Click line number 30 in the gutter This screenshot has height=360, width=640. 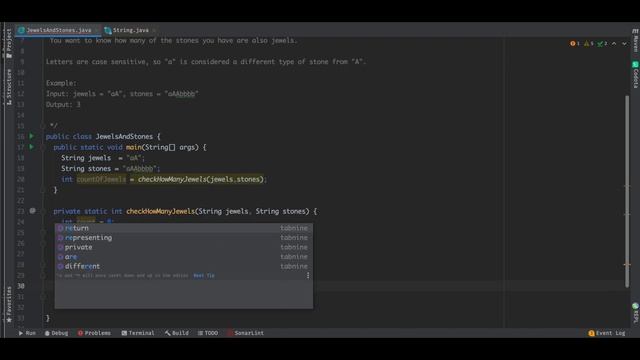pos(21,286)
